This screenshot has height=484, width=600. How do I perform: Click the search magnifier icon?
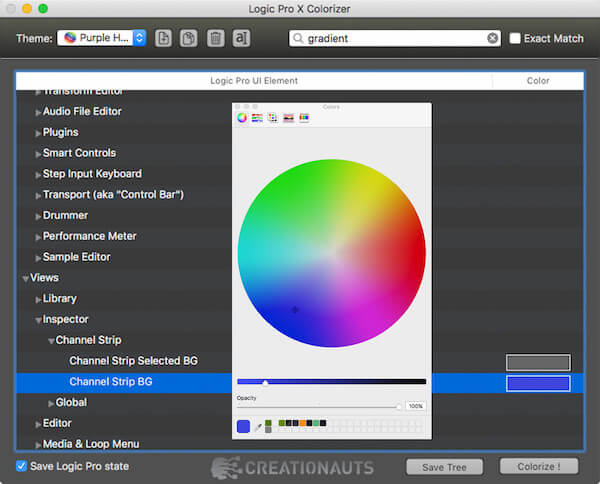pos(298,38)
